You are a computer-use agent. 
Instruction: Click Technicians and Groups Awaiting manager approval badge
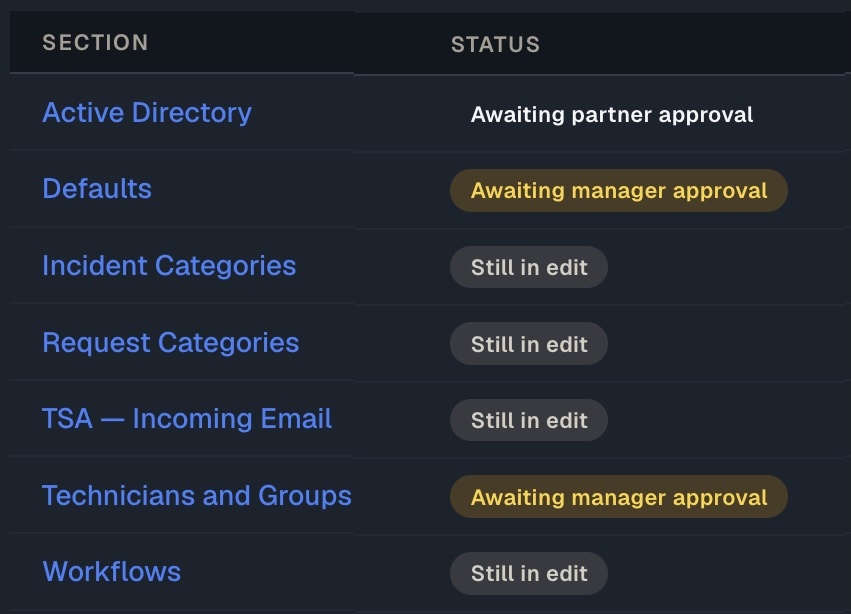(619, 497)
